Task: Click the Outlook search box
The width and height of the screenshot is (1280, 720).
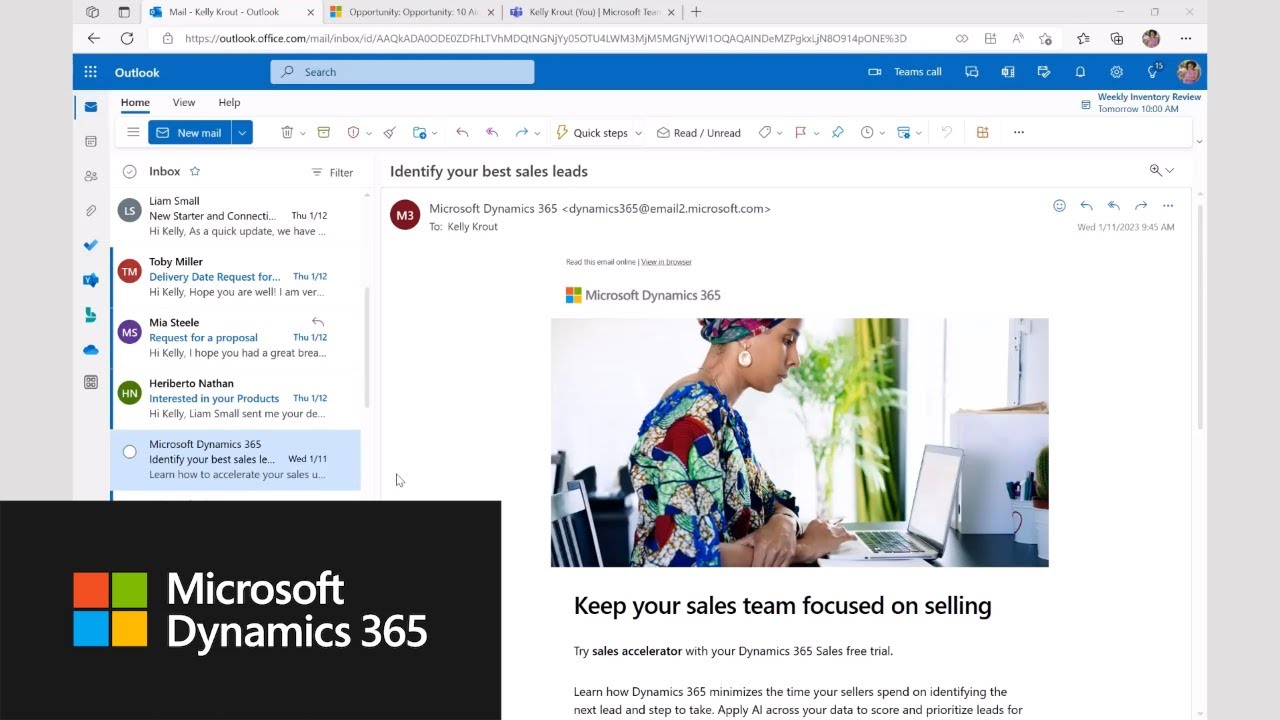Action: (x=402, y=72)
